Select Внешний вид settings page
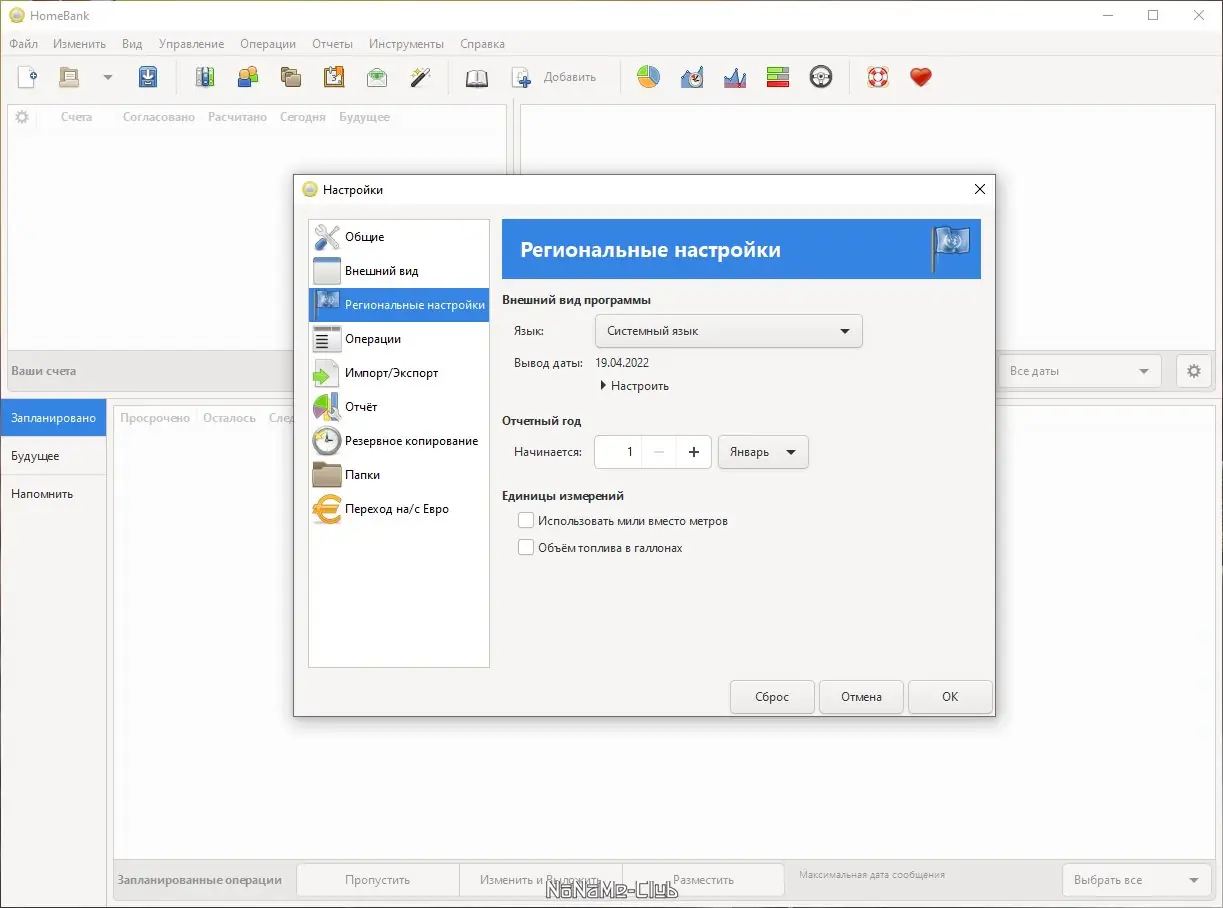 (x=399, y=271)
